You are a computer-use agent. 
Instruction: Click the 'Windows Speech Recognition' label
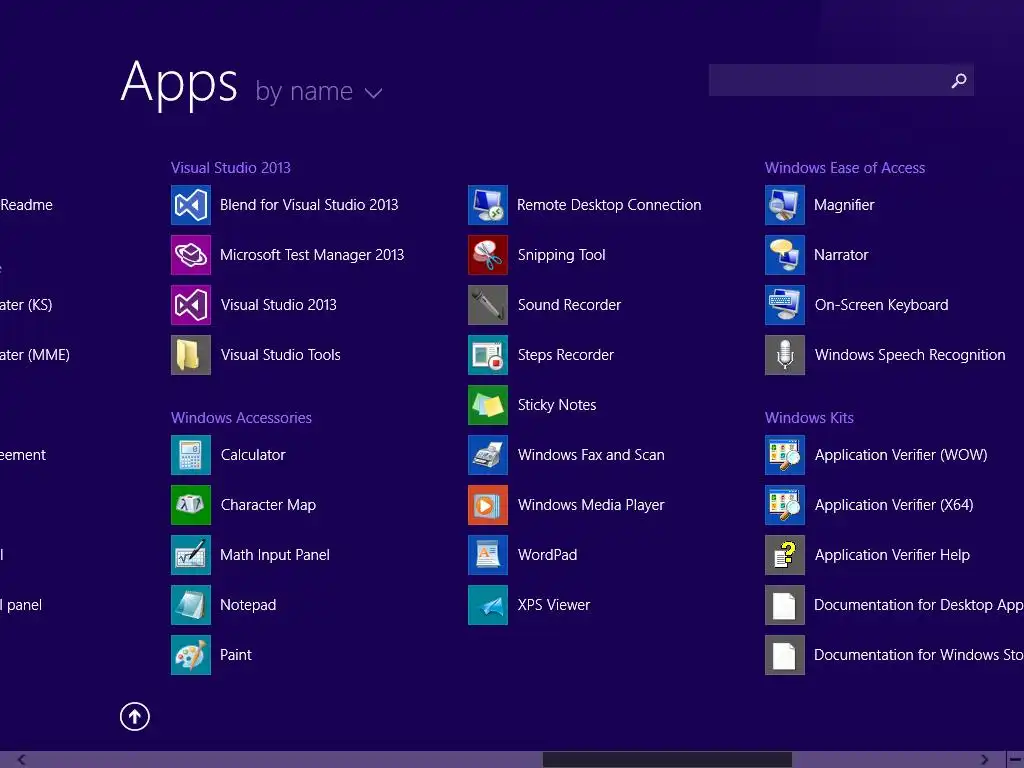910,355
